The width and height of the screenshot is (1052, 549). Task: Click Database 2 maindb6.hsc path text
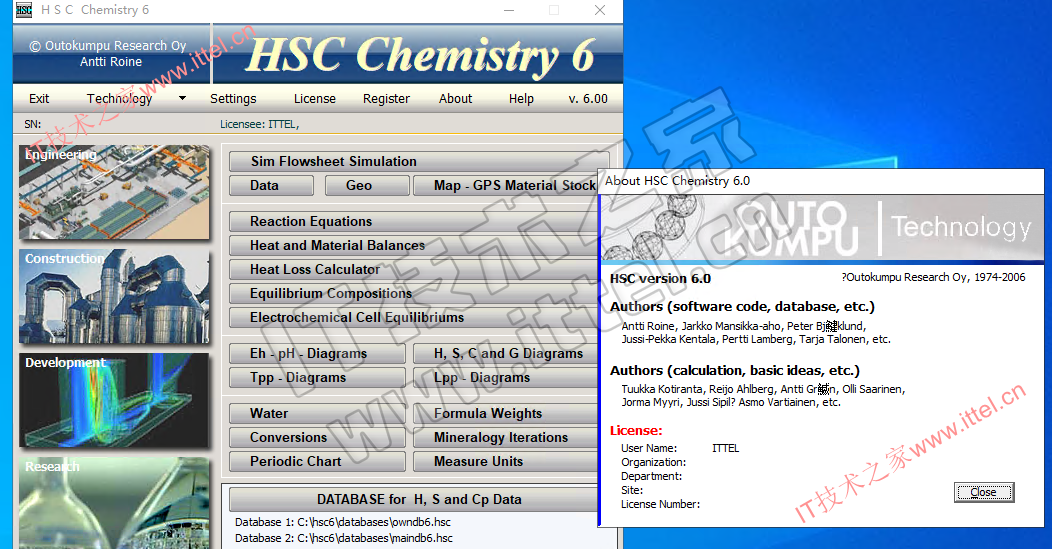344,538
